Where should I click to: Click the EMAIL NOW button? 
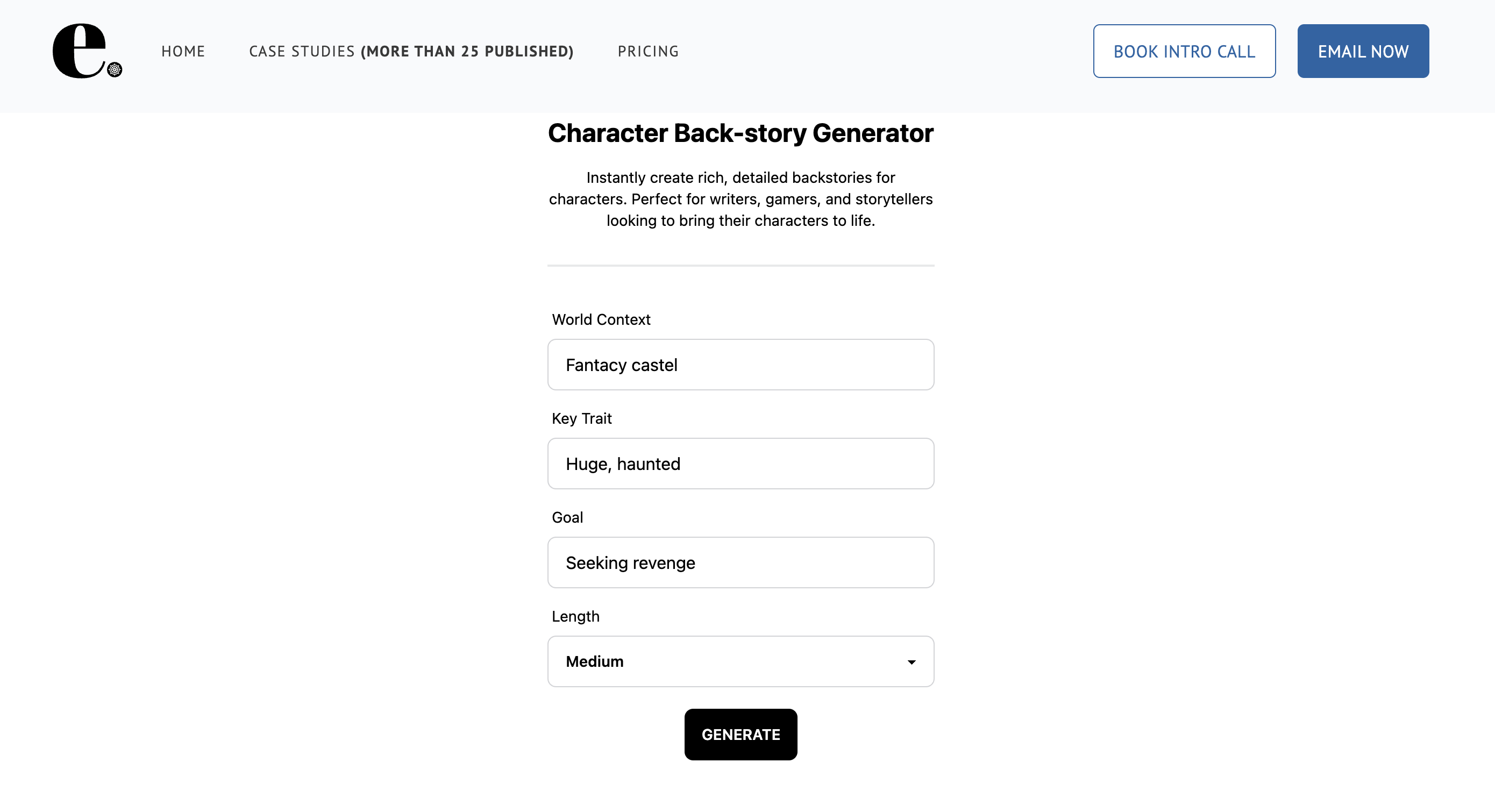tap(1363, 51)
